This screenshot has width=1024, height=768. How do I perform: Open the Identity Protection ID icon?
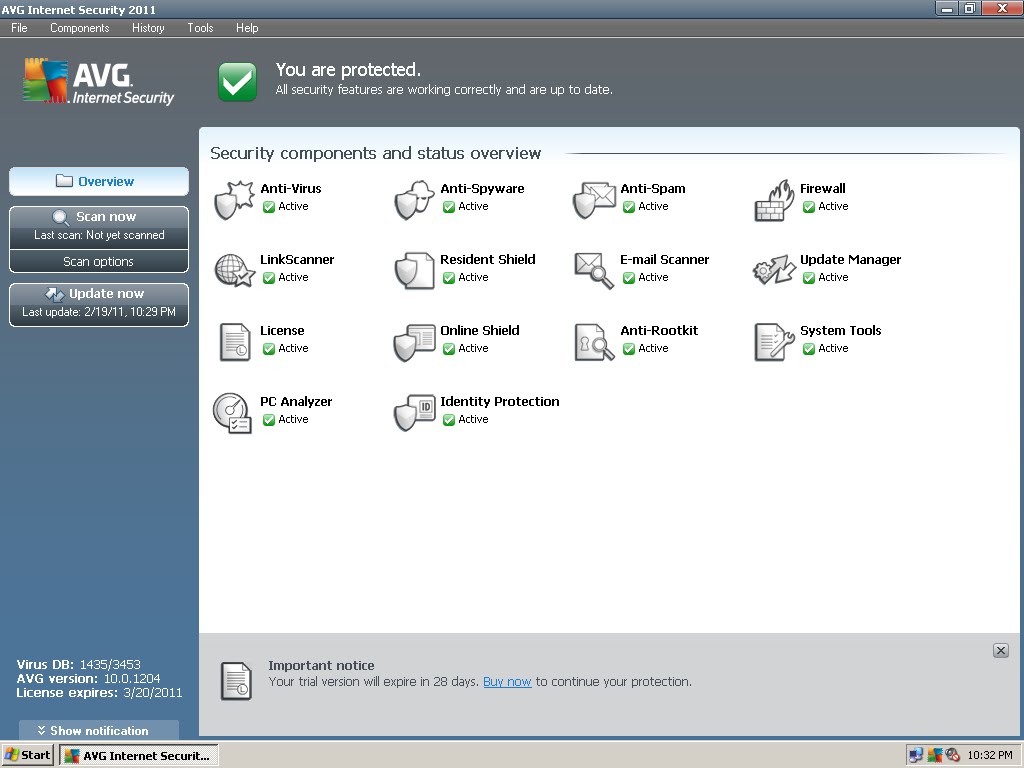pos(414,413)
